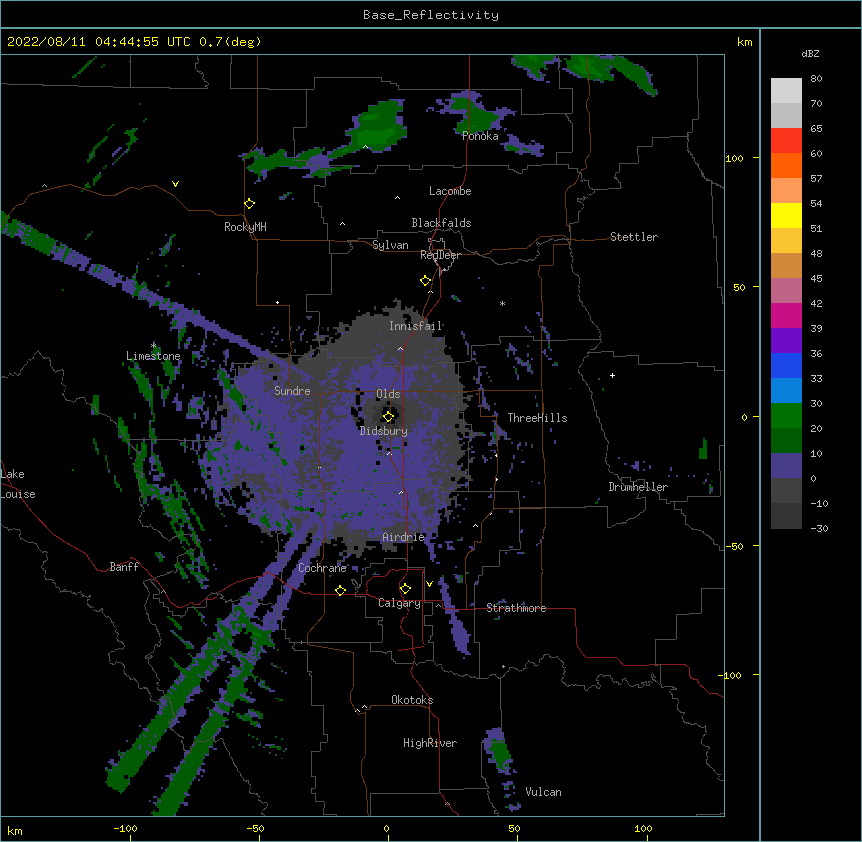Image resolution: width=862 pixels, height=842 pixels.
Task: Click the RockyMH town label
Action: [245, 227]
